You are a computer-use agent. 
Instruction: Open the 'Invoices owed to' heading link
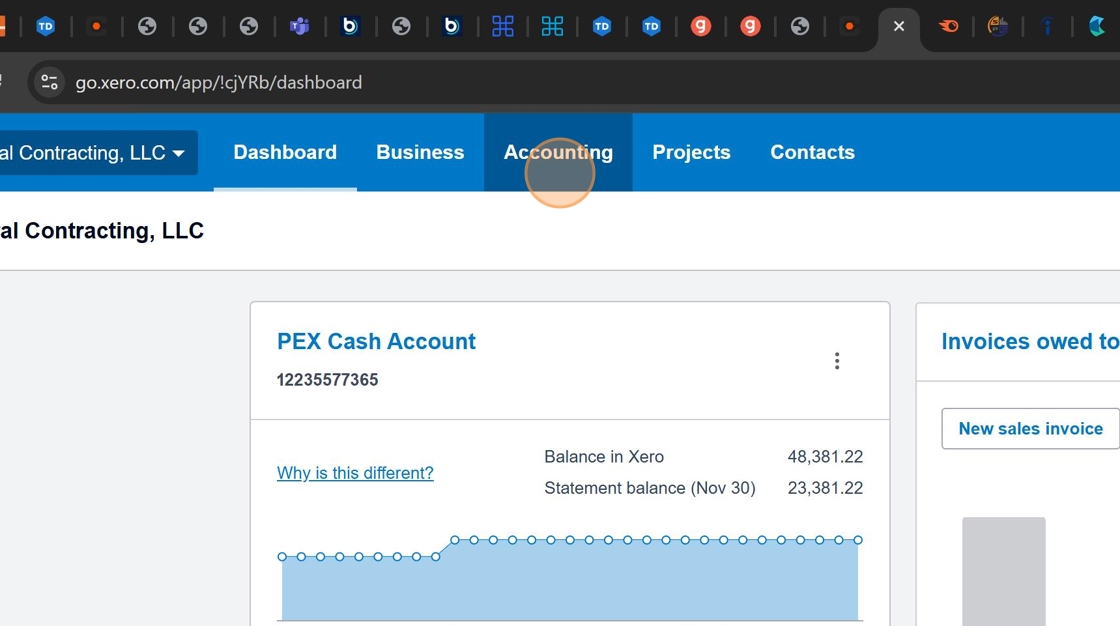tap(1030, 342)
